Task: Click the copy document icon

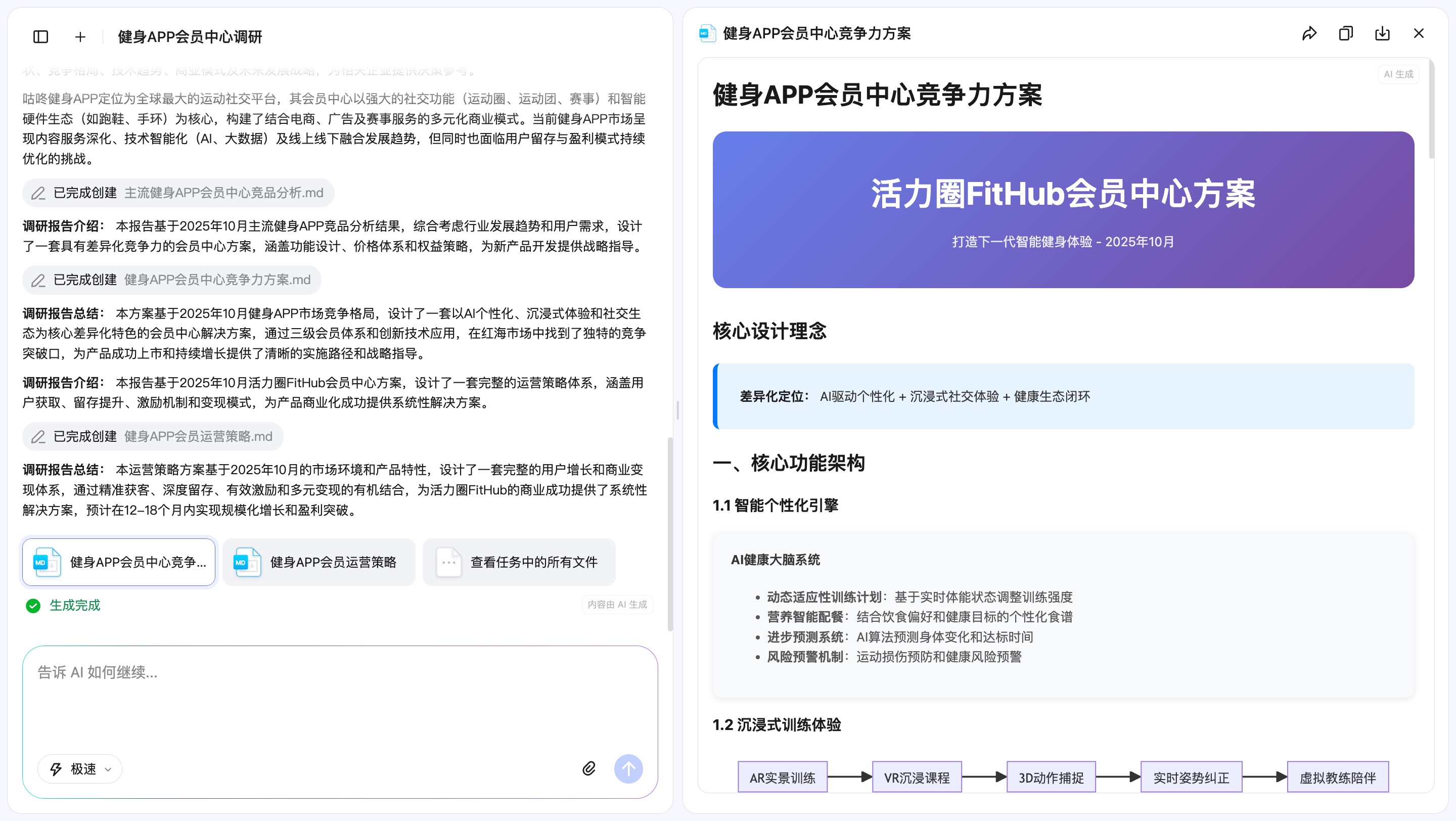Action: pos(1346,33)
